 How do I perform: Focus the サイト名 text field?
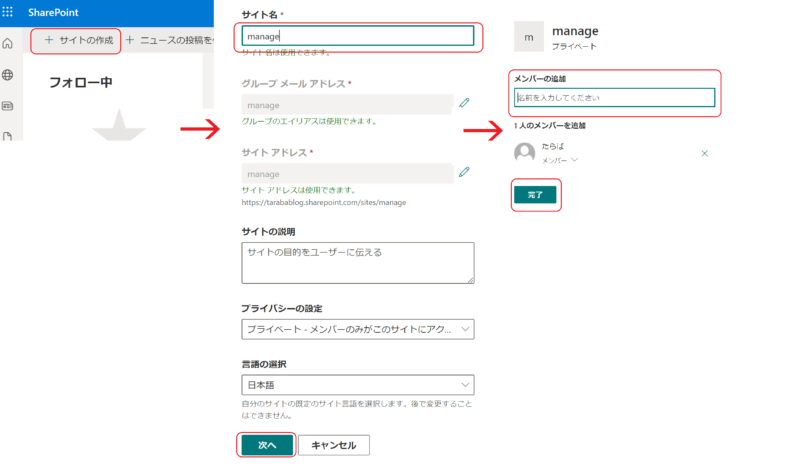(357, 36)
